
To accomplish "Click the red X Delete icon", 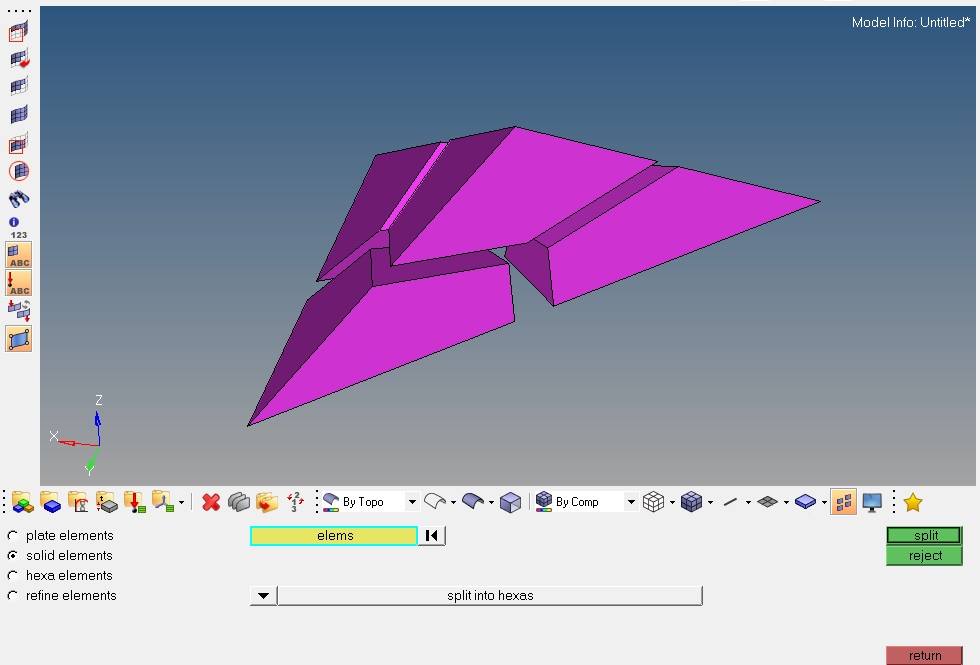I will pos(211,502).
